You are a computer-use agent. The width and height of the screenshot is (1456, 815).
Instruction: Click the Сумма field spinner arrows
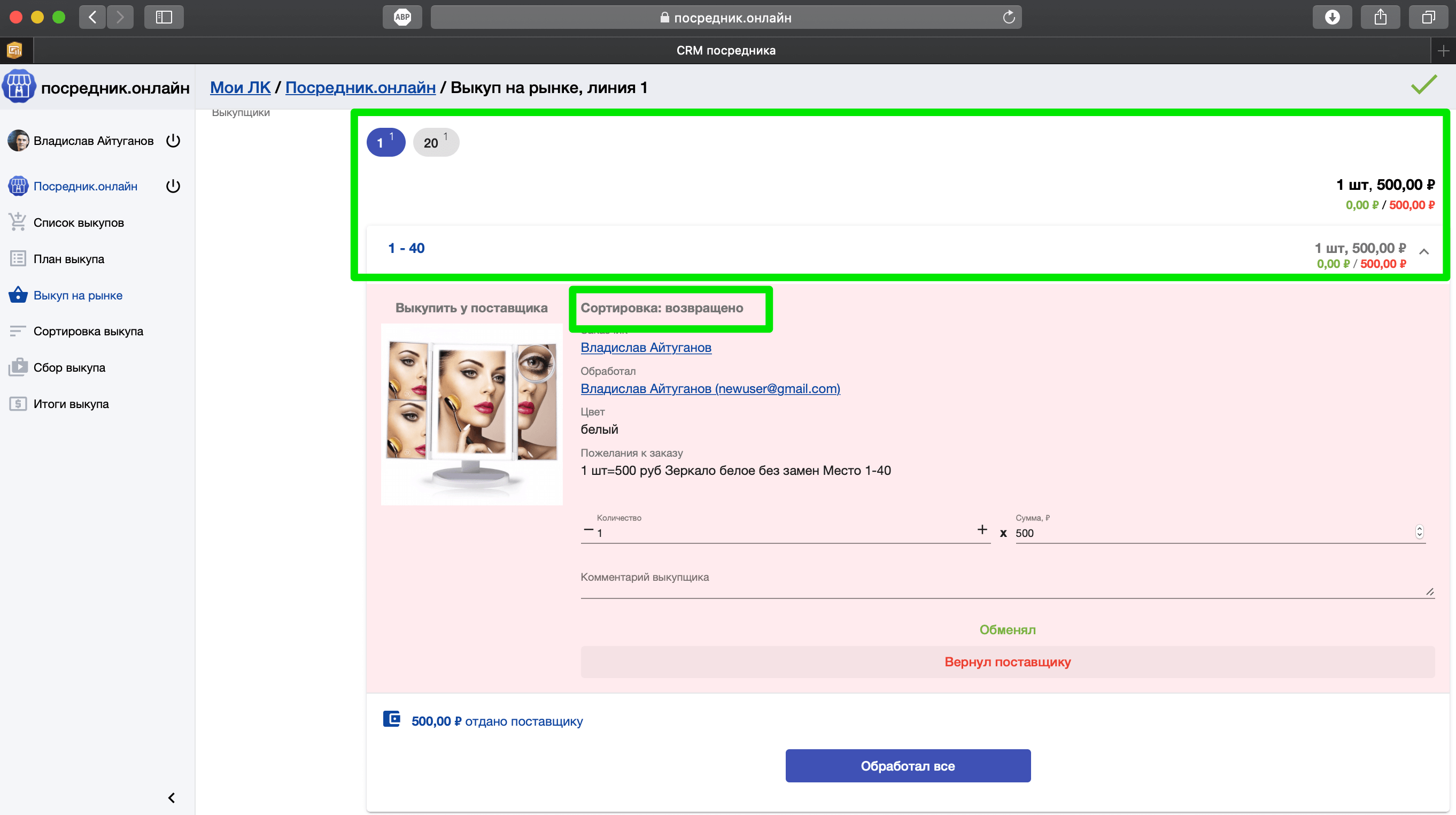coord(1419,532)
